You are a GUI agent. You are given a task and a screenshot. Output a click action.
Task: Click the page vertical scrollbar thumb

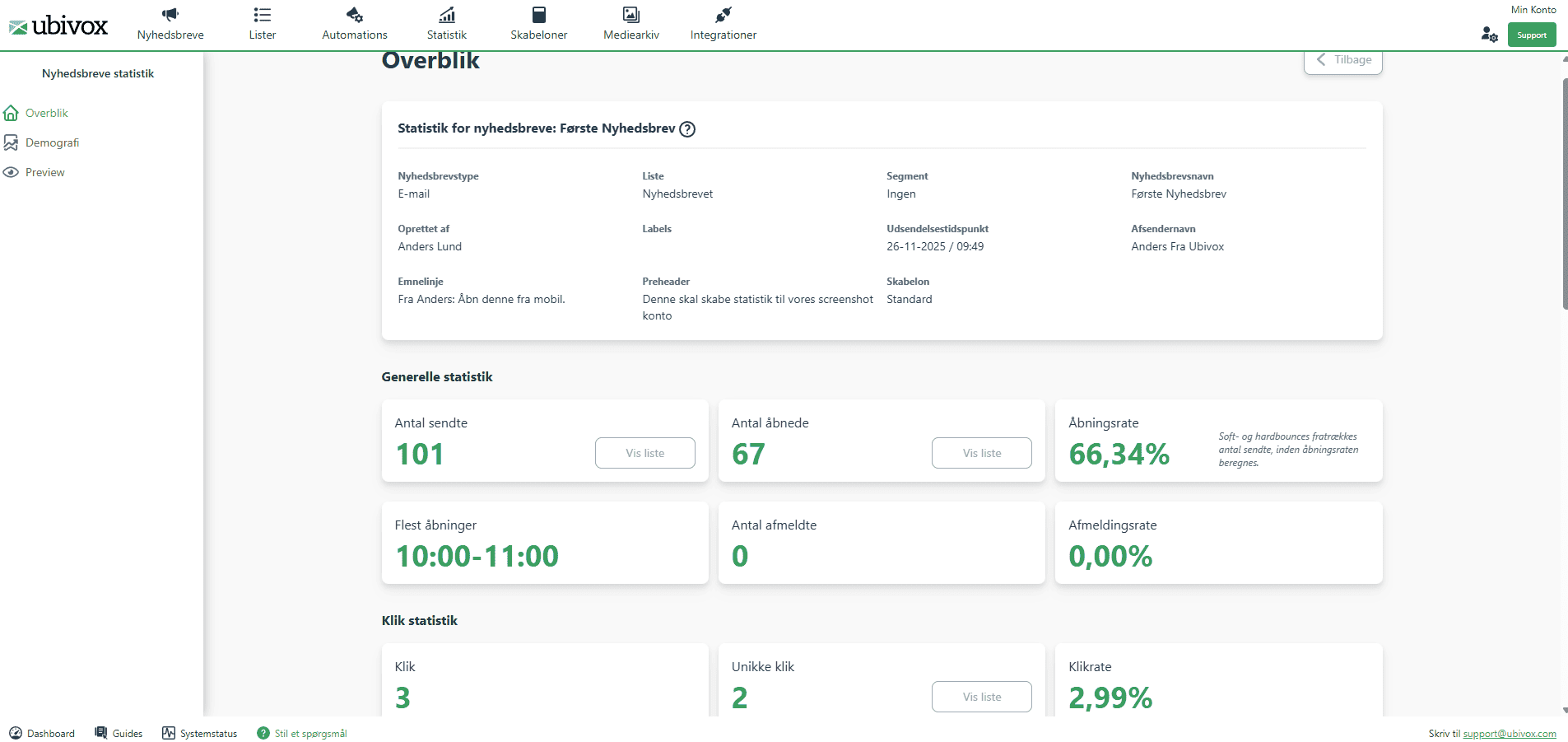coord(1565,194)
